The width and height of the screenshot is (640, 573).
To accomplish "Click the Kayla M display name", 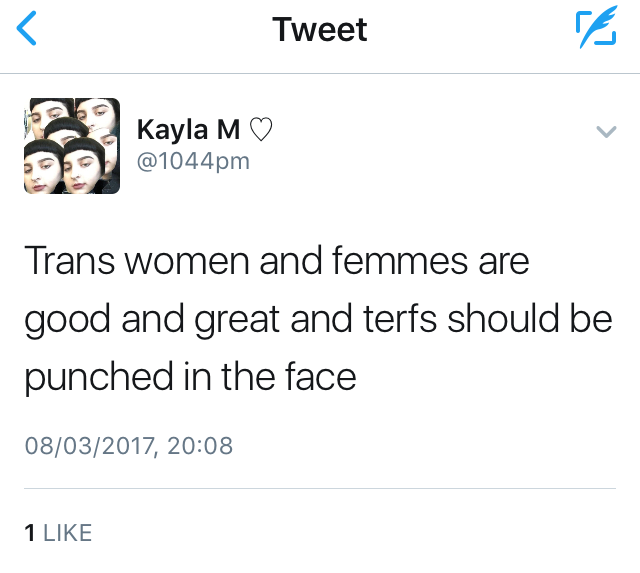I will 187,130.
